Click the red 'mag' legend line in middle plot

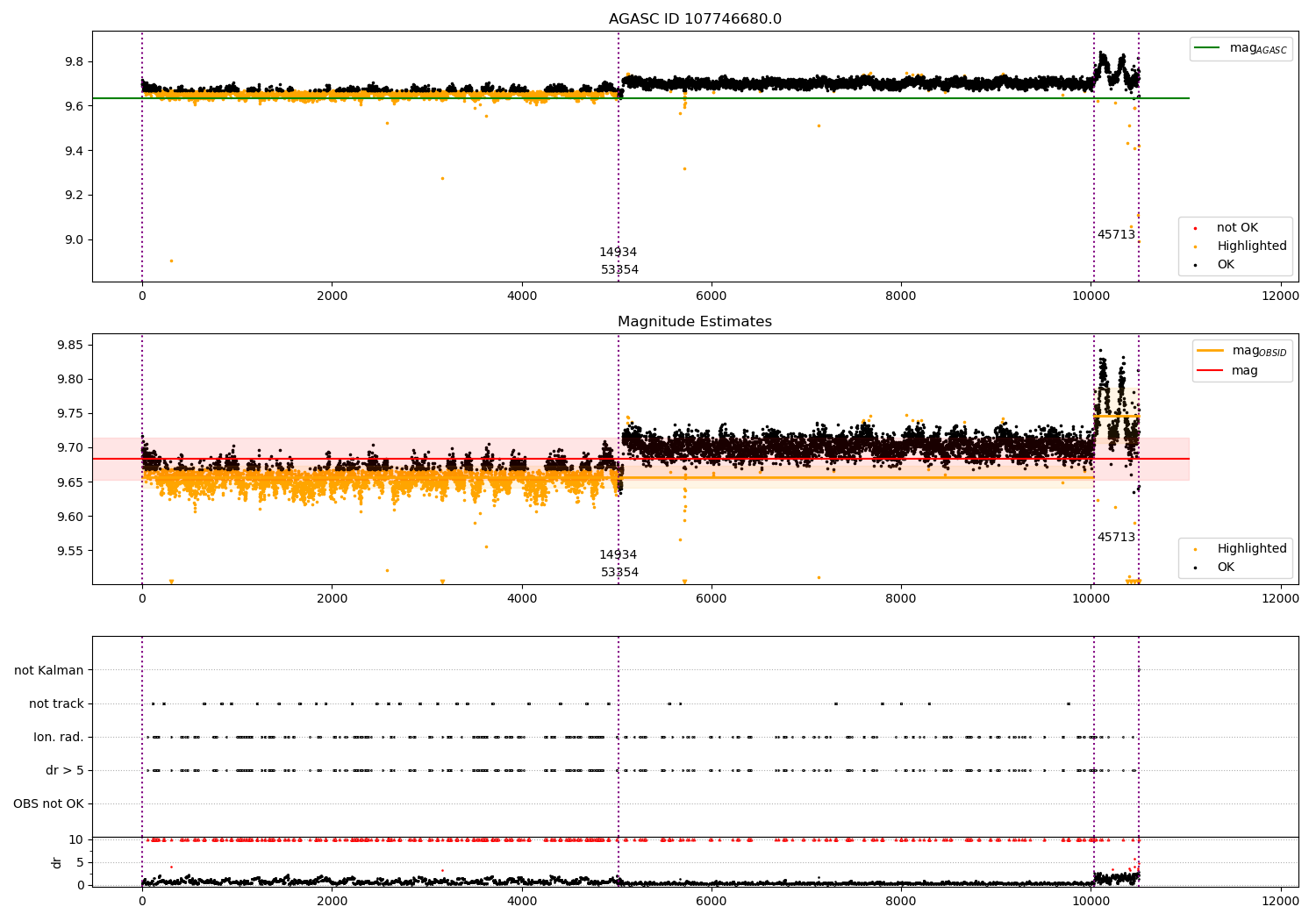(x=1210, y=371)
